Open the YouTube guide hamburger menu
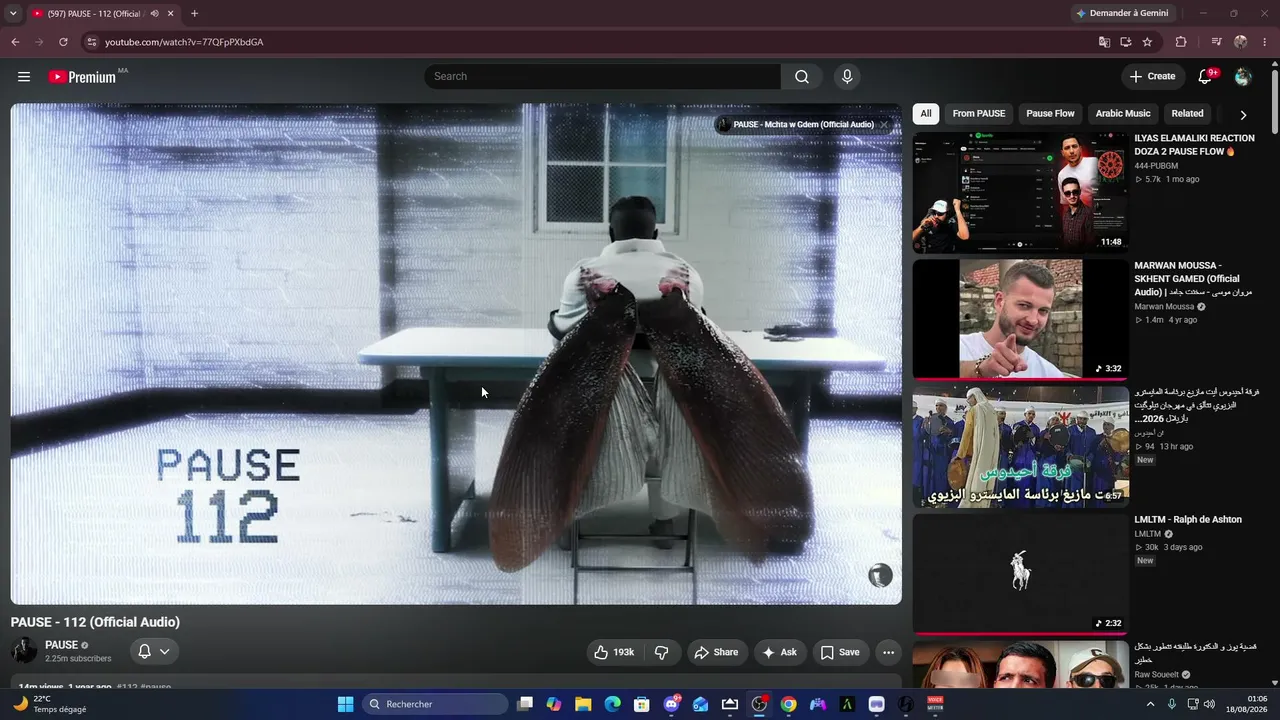1280x720 pixels. click(x=24, y=77)
